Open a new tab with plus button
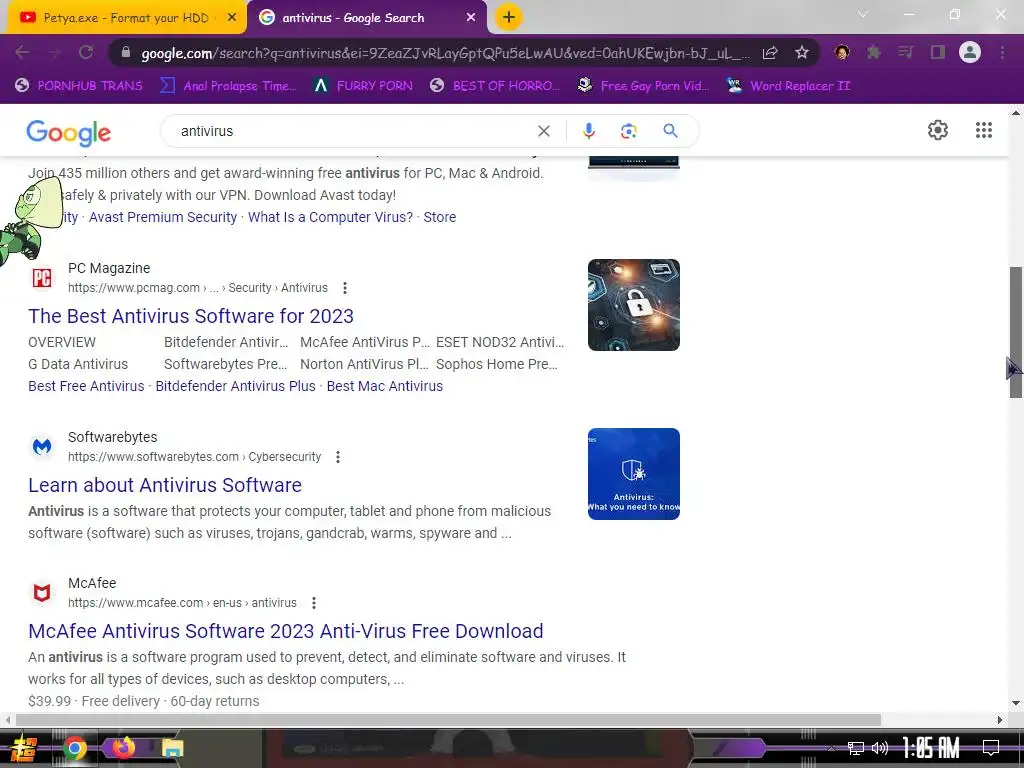The width and height of the screenshot is (1024, 768). point(509,18)
